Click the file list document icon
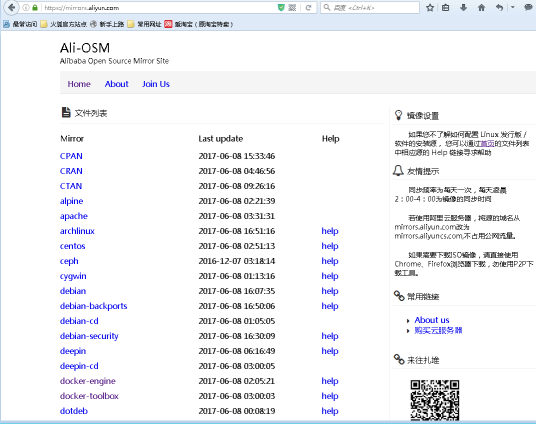Image resolution: width=536 pixels, height=424 pixels. point(66,112)
